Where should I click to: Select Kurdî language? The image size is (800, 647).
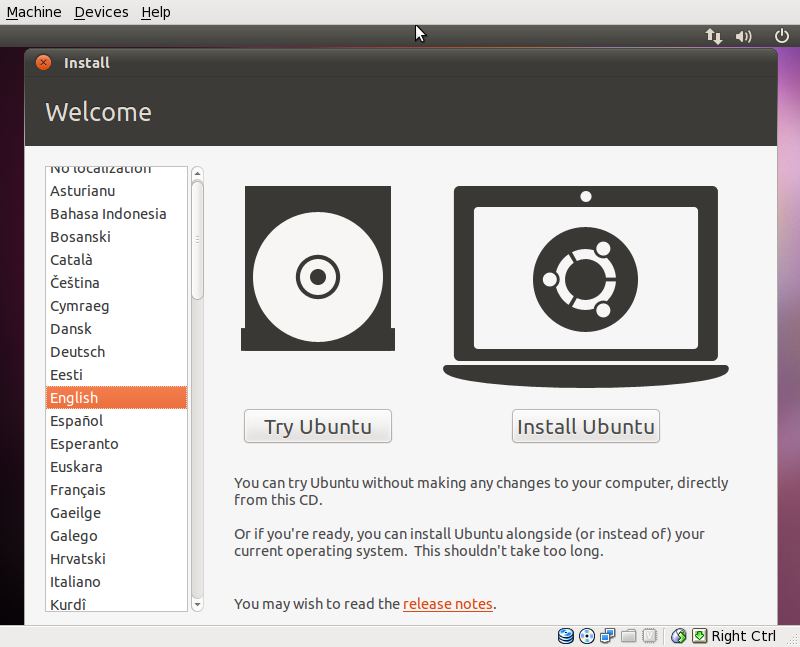[116, 602]
